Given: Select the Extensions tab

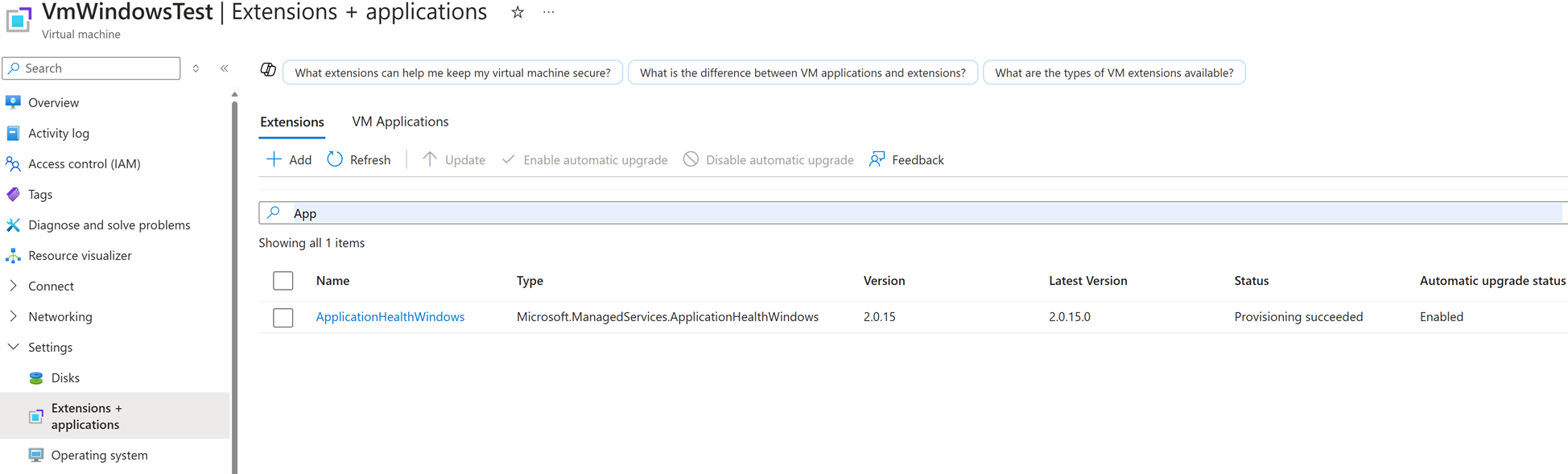Looking at the screenshot, I should point(291,122).
